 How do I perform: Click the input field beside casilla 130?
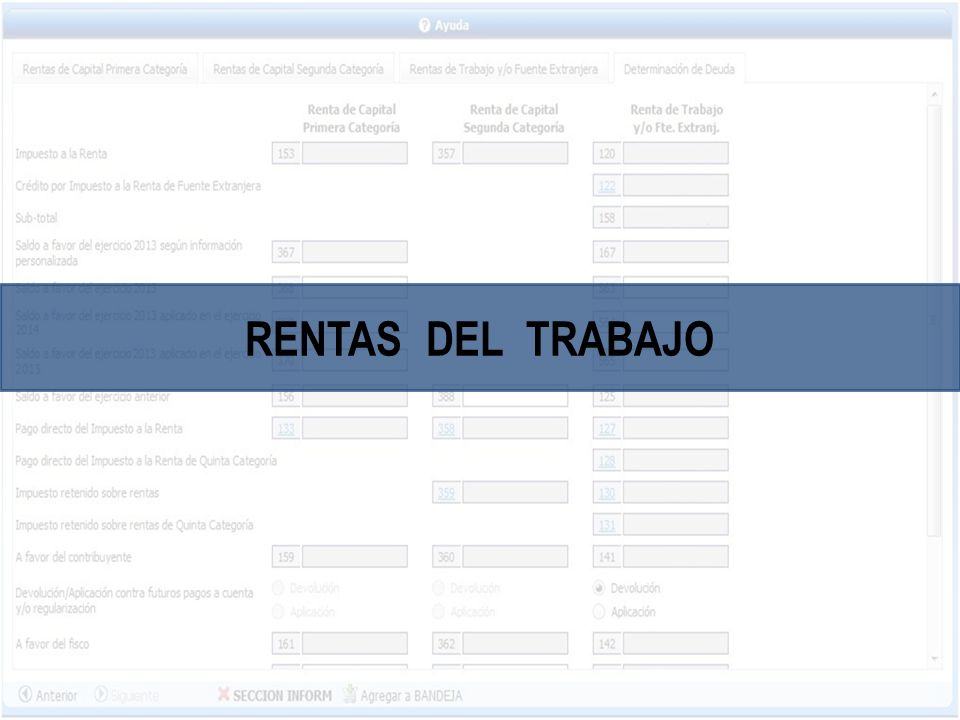pyautogui.click(x=676, y=492)
